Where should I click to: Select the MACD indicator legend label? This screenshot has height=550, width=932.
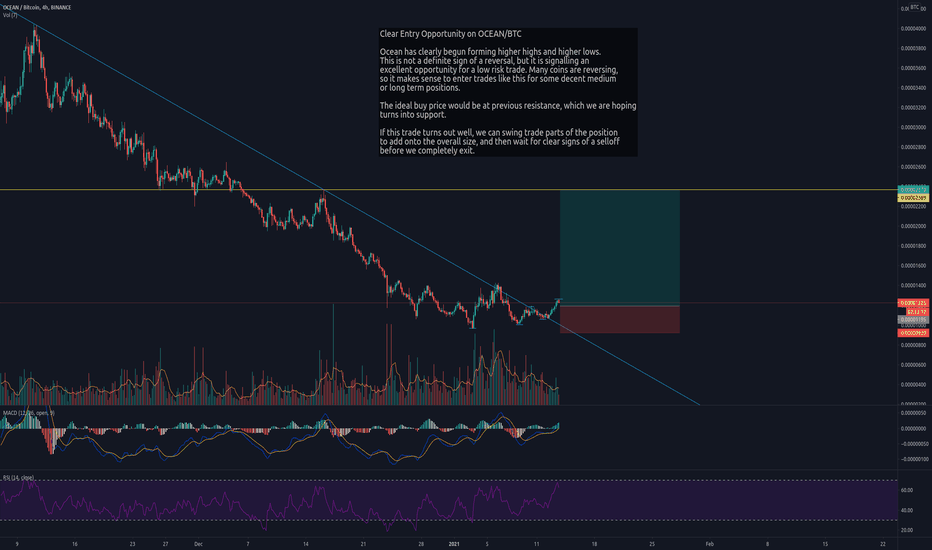[29, 413]
